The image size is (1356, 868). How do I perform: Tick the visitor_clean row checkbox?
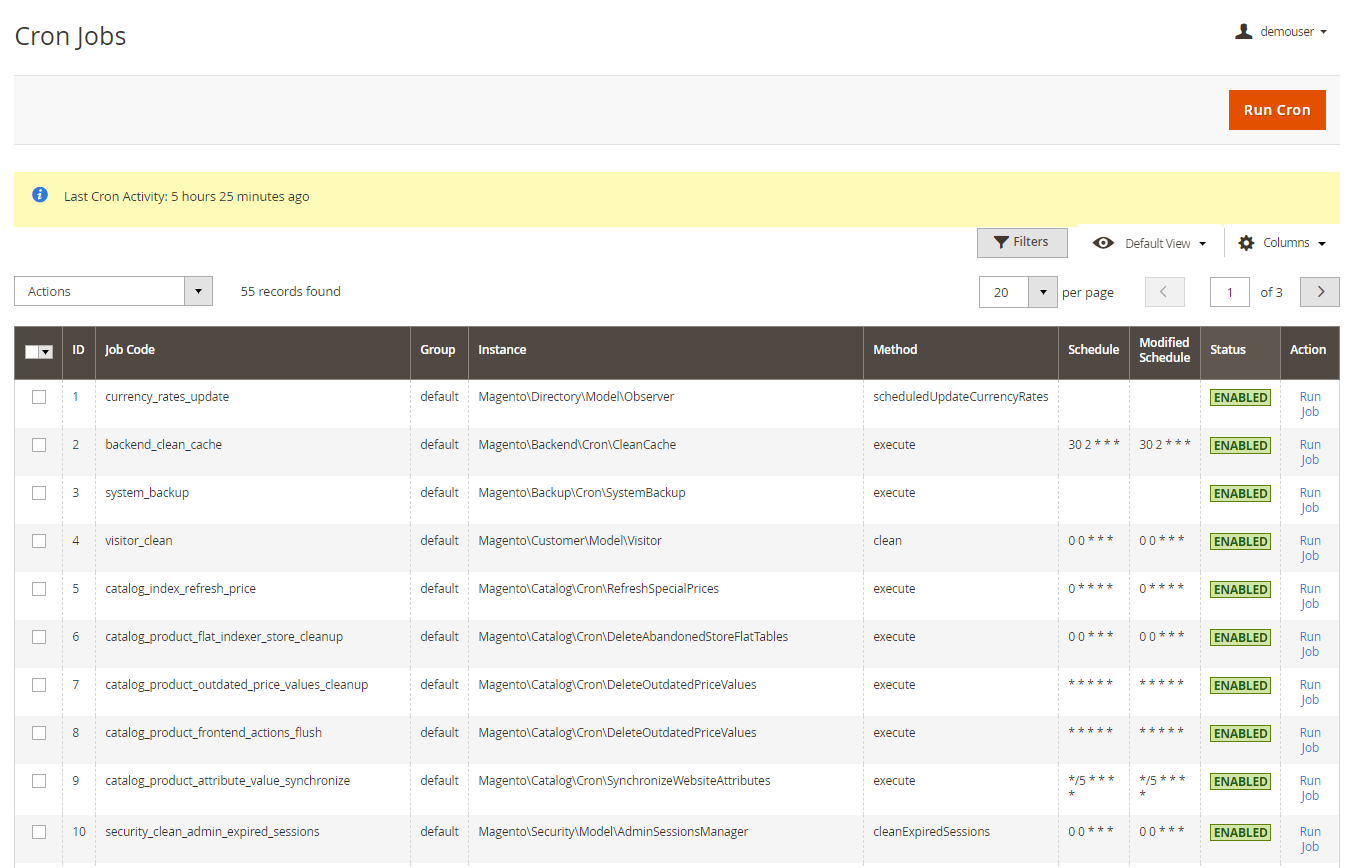tap(39, 541)
